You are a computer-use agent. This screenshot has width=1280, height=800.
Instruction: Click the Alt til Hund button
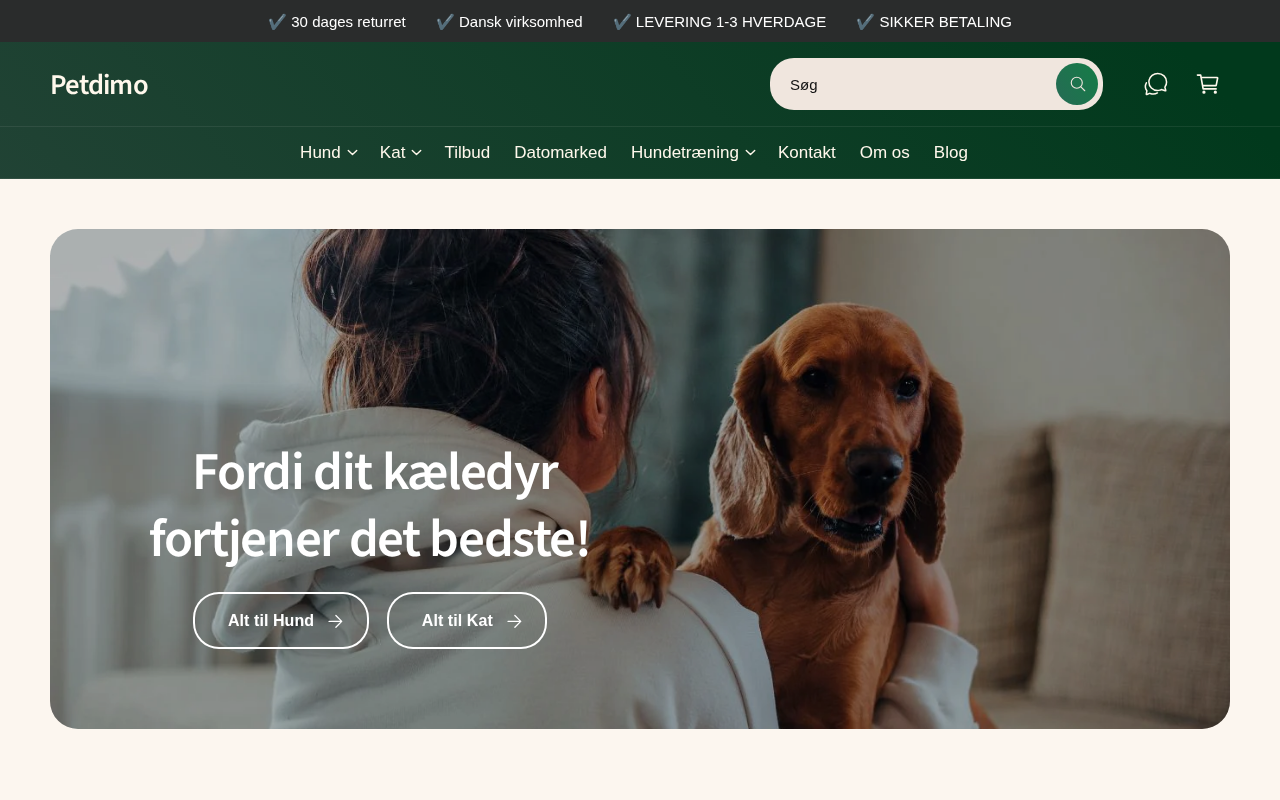(x=281, y=620)
